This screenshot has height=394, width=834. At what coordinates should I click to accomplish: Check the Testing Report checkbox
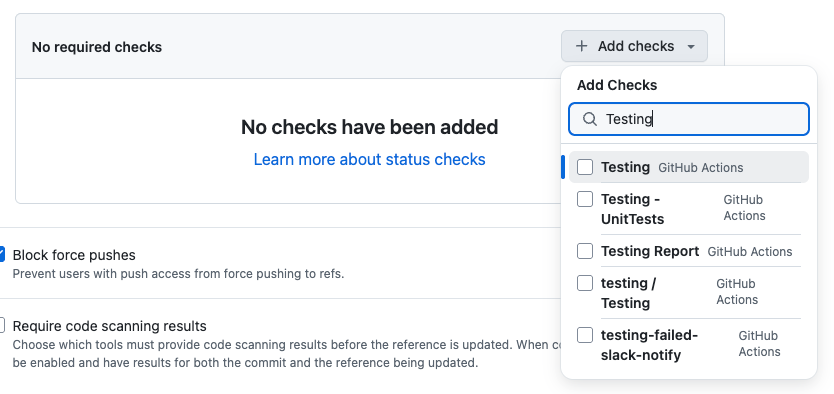585,251
